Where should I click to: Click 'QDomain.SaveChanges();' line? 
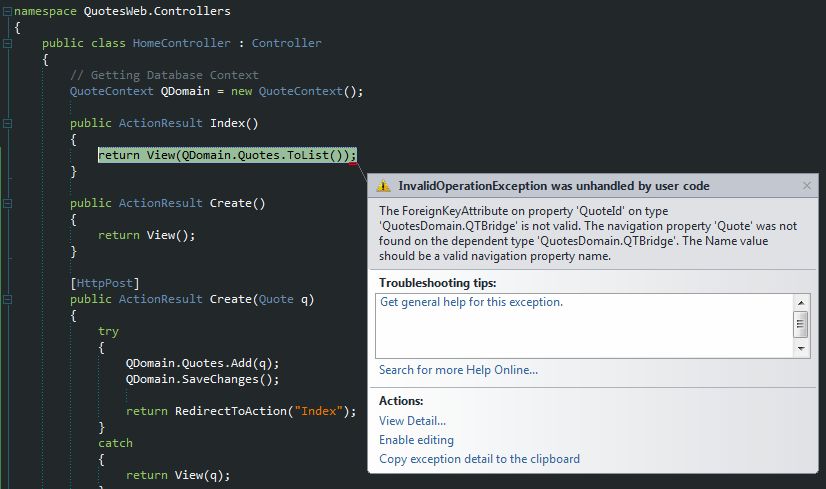[x=202, y=379]
